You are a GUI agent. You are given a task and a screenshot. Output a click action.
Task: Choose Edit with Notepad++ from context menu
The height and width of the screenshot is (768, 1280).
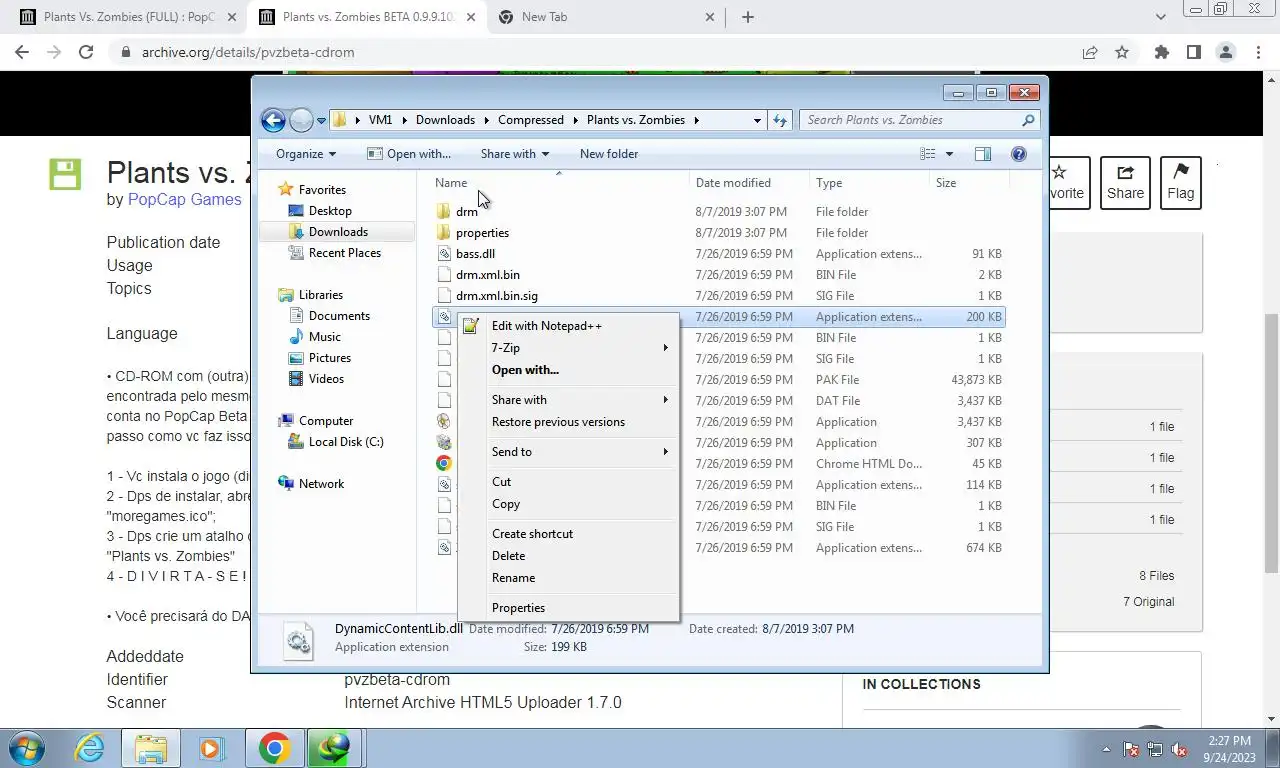coord(568,326)
